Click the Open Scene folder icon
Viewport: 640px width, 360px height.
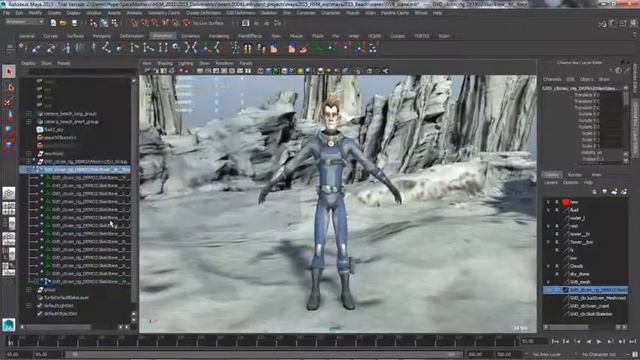pyautogui.click(x=63, y=23)
